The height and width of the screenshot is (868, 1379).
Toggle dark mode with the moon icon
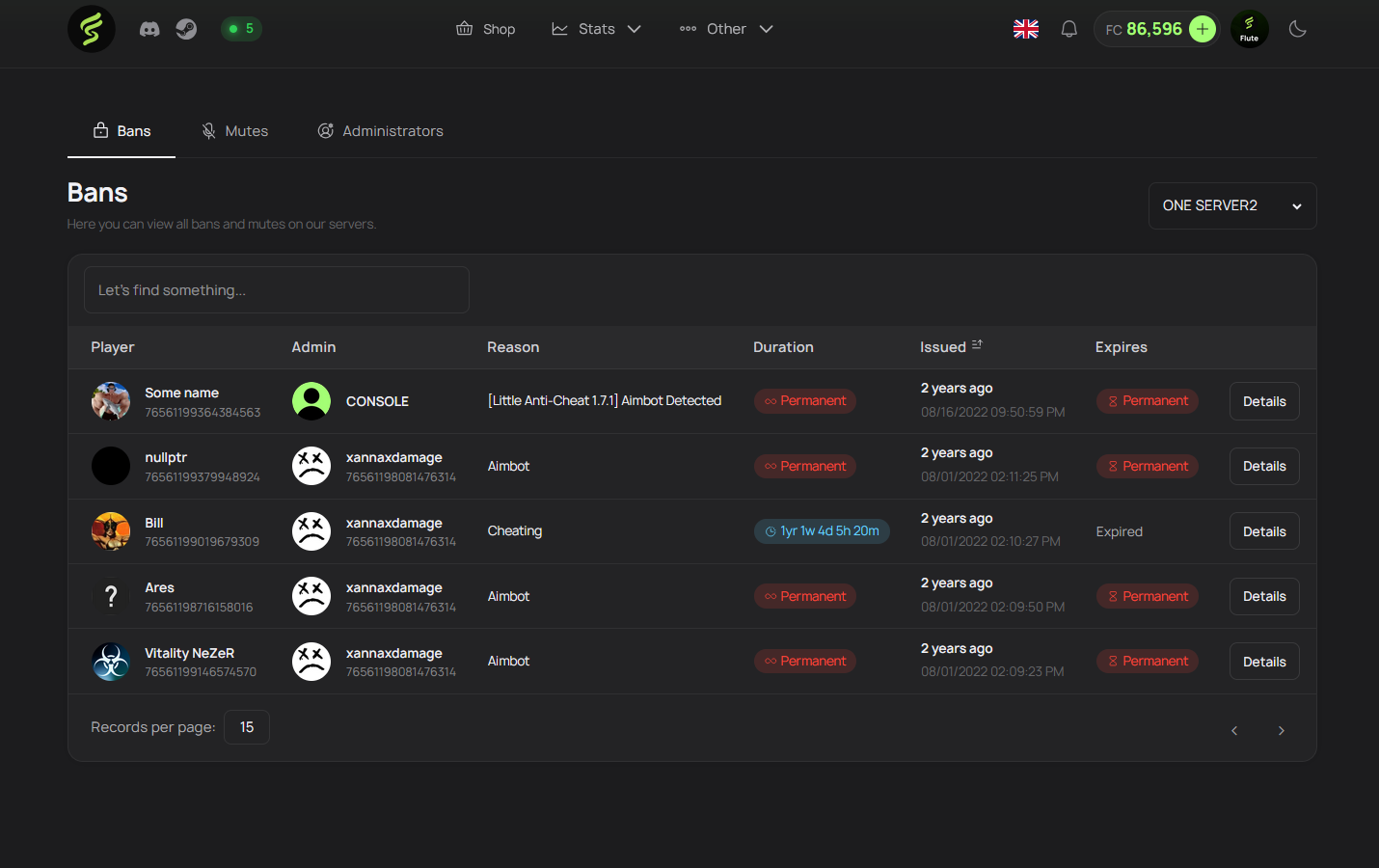coord(1297,28)
